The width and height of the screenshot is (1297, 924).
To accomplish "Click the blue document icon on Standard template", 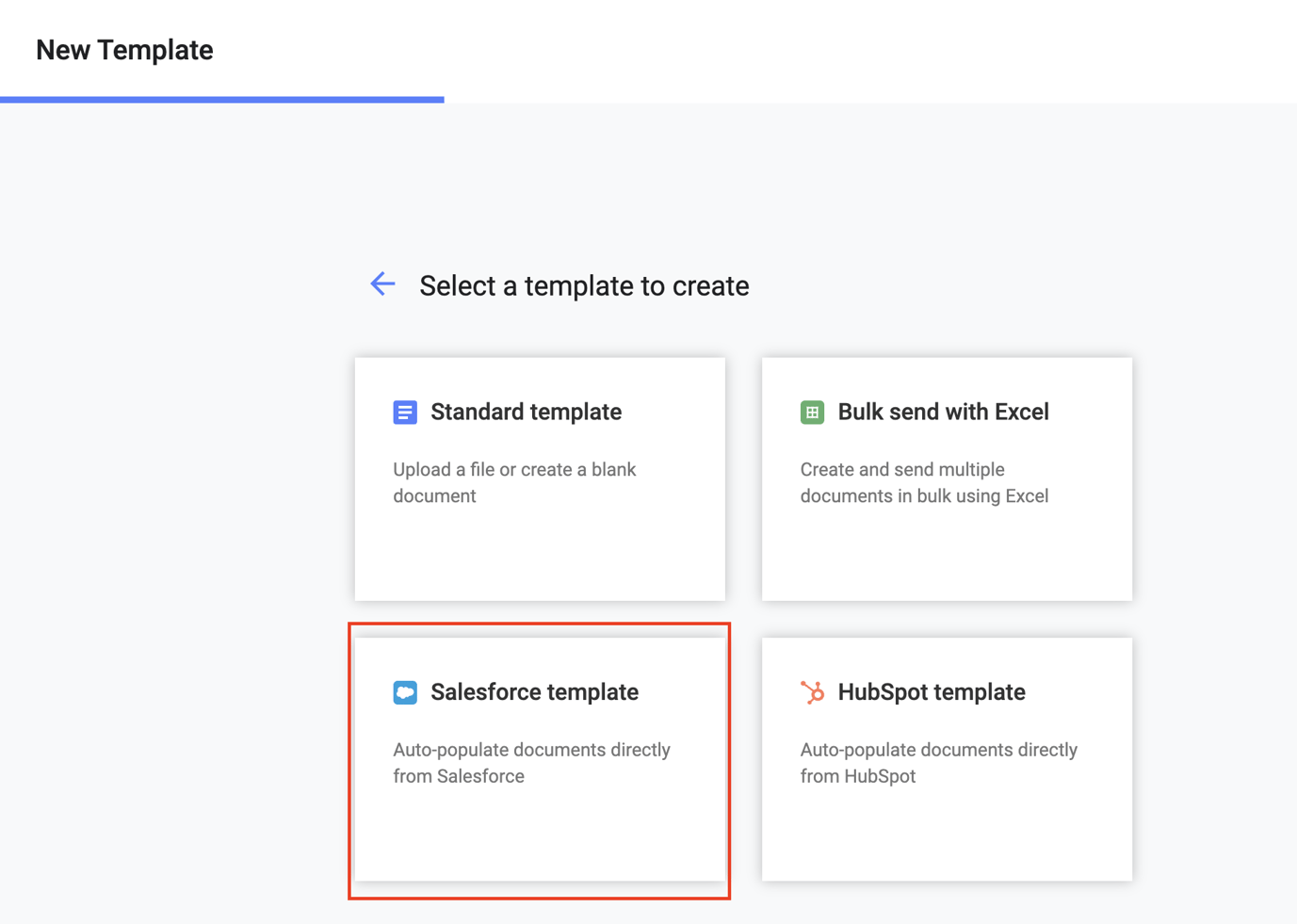I will [x=404, y=412].
